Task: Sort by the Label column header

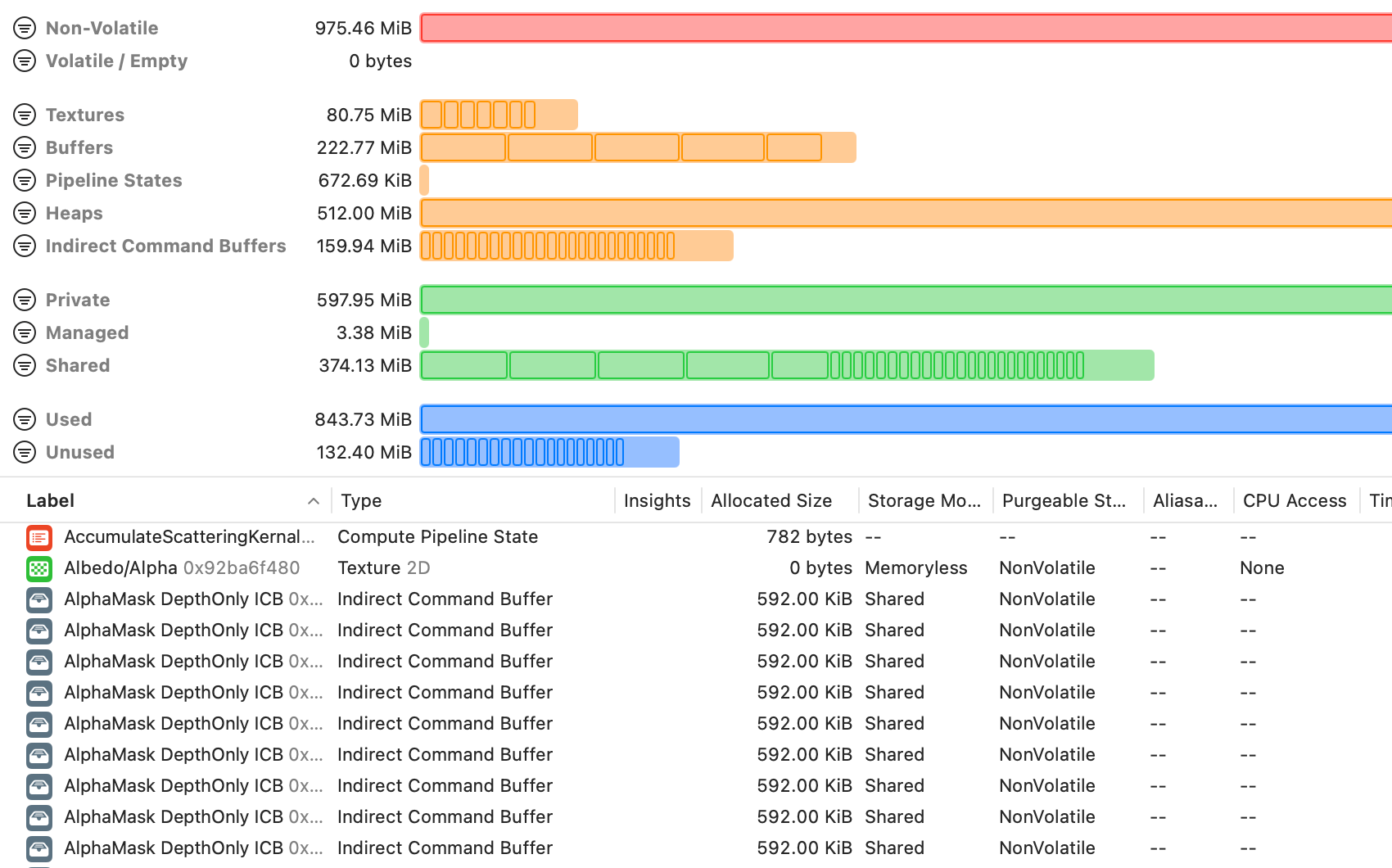Action: point(51,501)
